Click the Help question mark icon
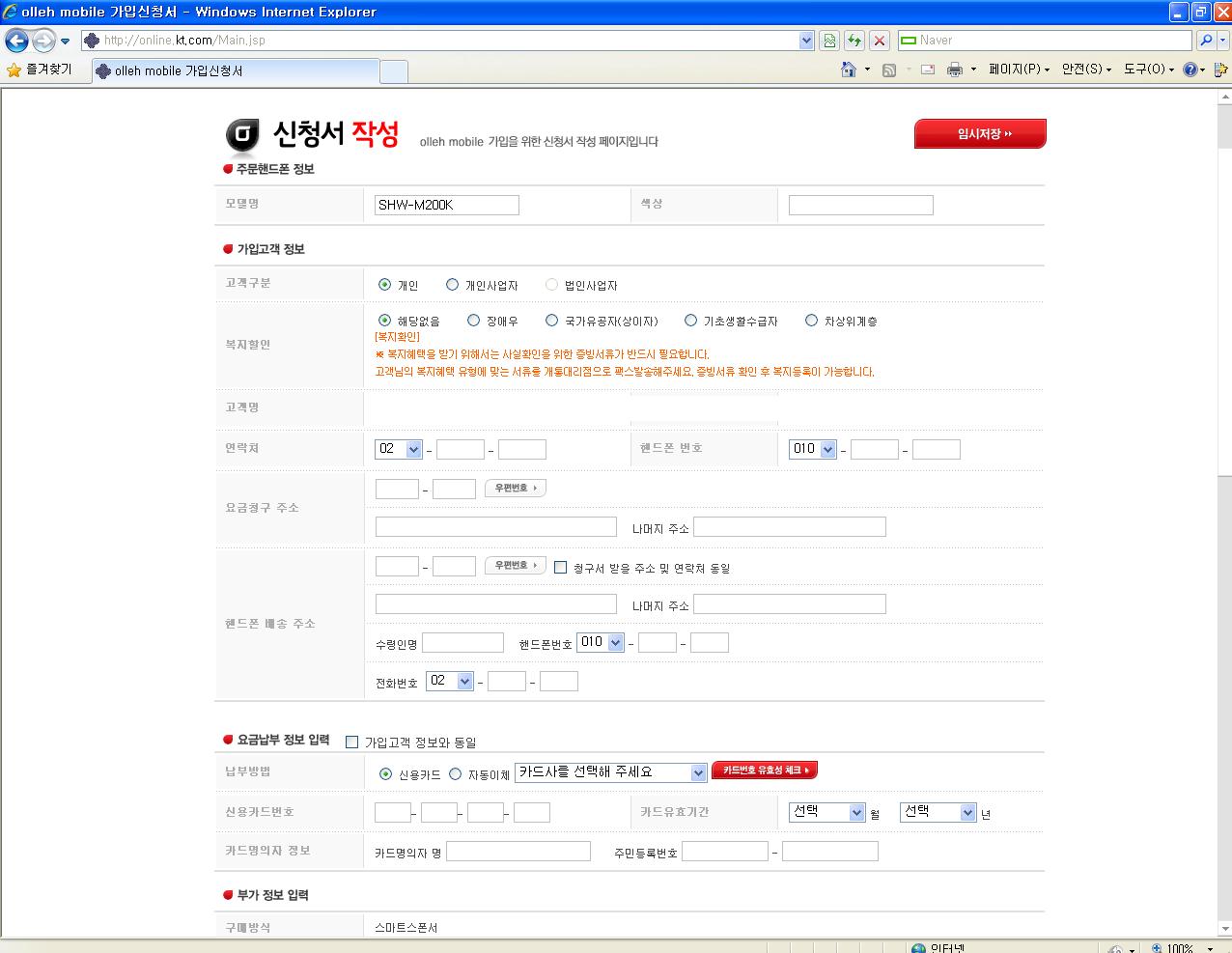This screenshot has width=1232, height=953. pos(1190,70)
